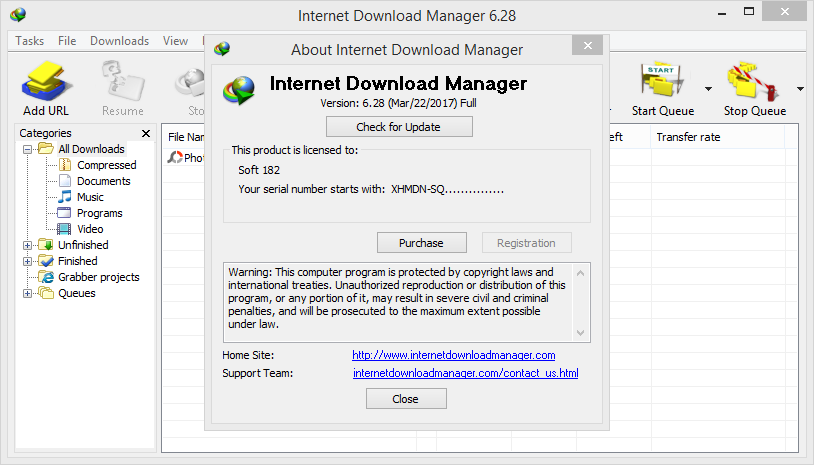The image size is (814, 465).
Task: Select the Video category
Action: click(x=90, y=229)
